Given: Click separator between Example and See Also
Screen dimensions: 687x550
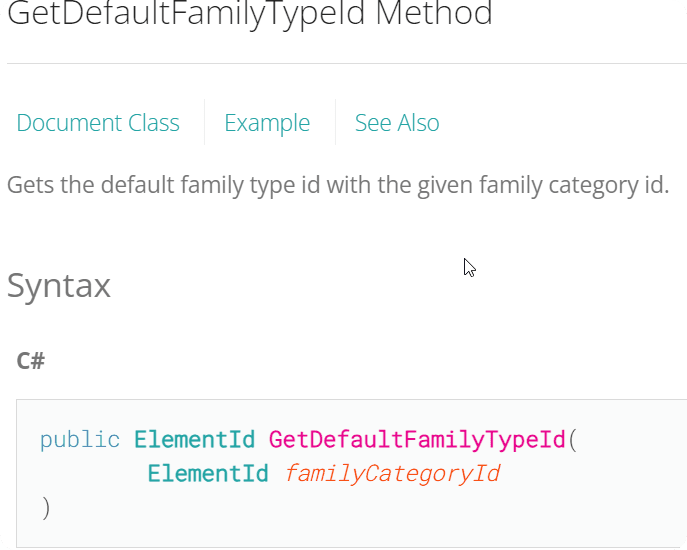Looking at the screenshot, I should [336, 122].
